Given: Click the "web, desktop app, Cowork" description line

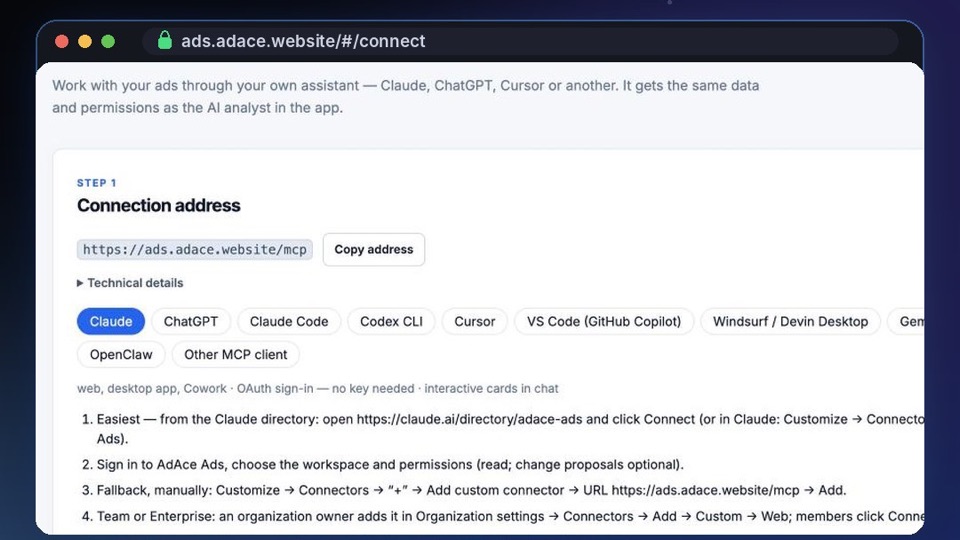Looking at the screenshot, I should click(x=317, y=388).
